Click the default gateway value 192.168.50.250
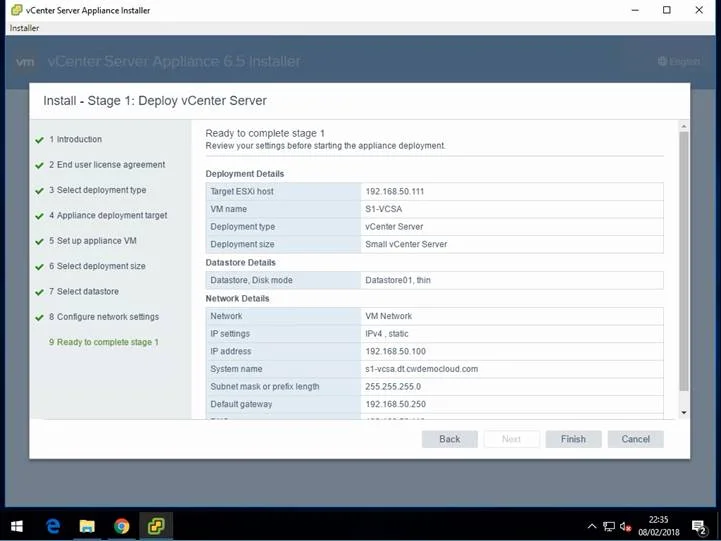 click(x=395, y=404)
